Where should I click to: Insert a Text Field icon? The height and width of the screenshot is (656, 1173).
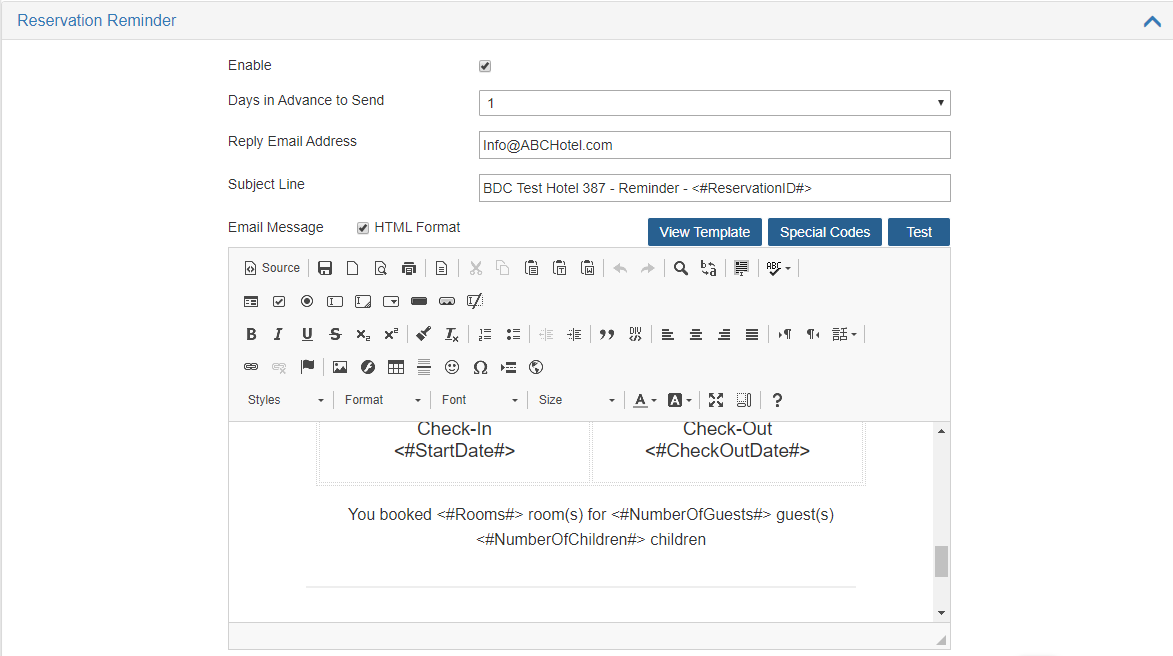tap(335, 301)
